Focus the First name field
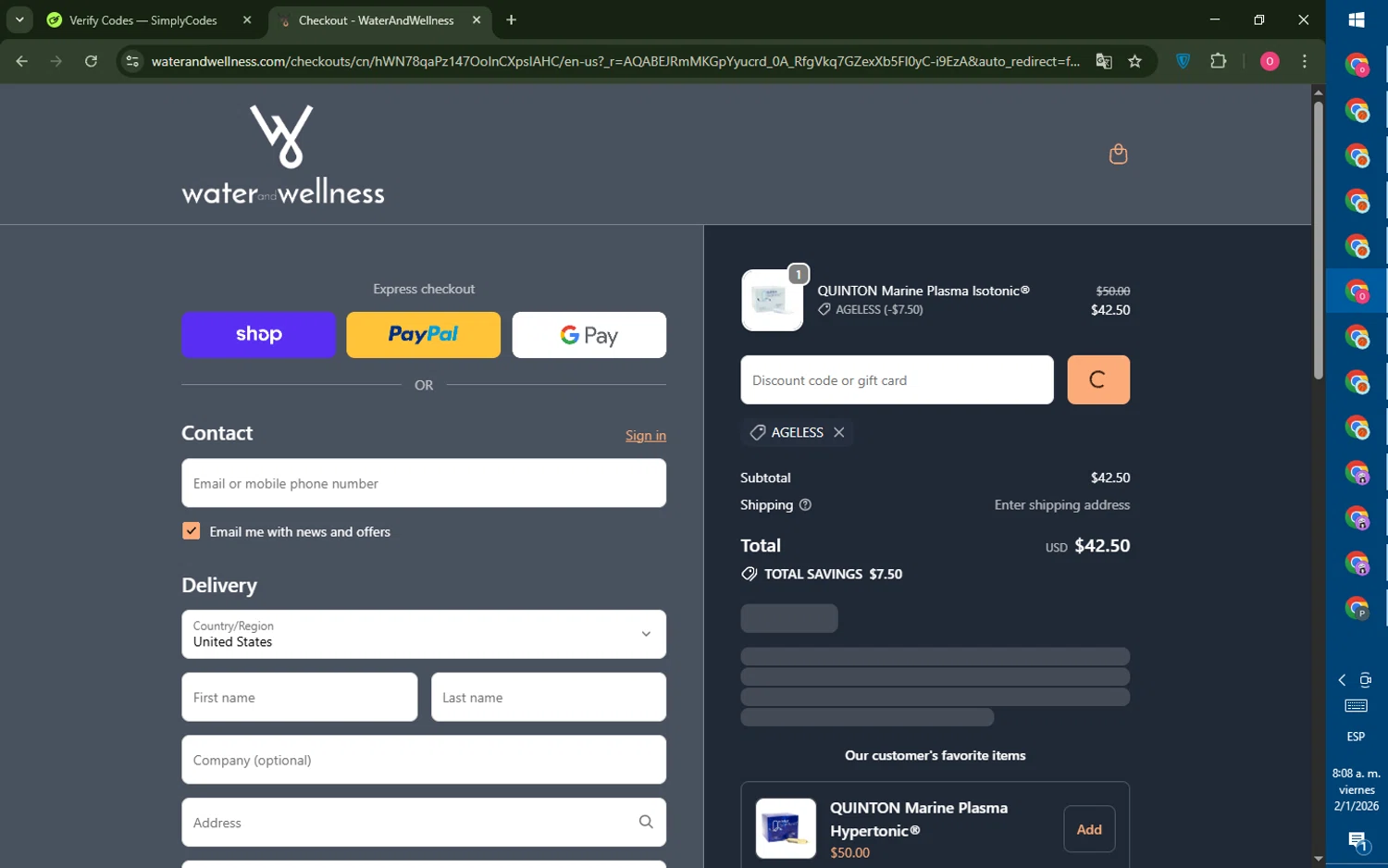 click(x=300, y=697)
